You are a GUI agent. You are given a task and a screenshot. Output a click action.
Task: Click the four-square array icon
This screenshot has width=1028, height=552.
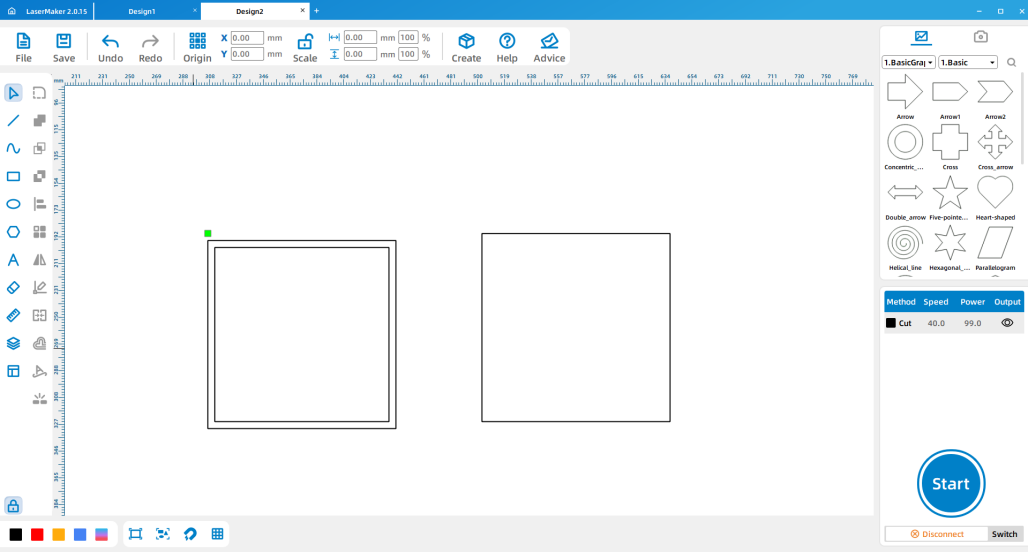click(x=39, y=232)
